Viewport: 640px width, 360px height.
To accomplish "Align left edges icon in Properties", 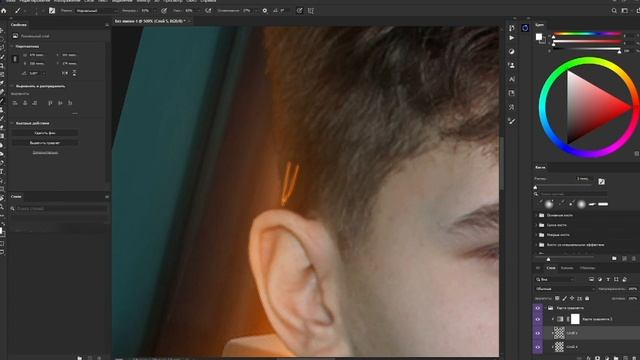I will pyautogui.click(x=15, y=103).
